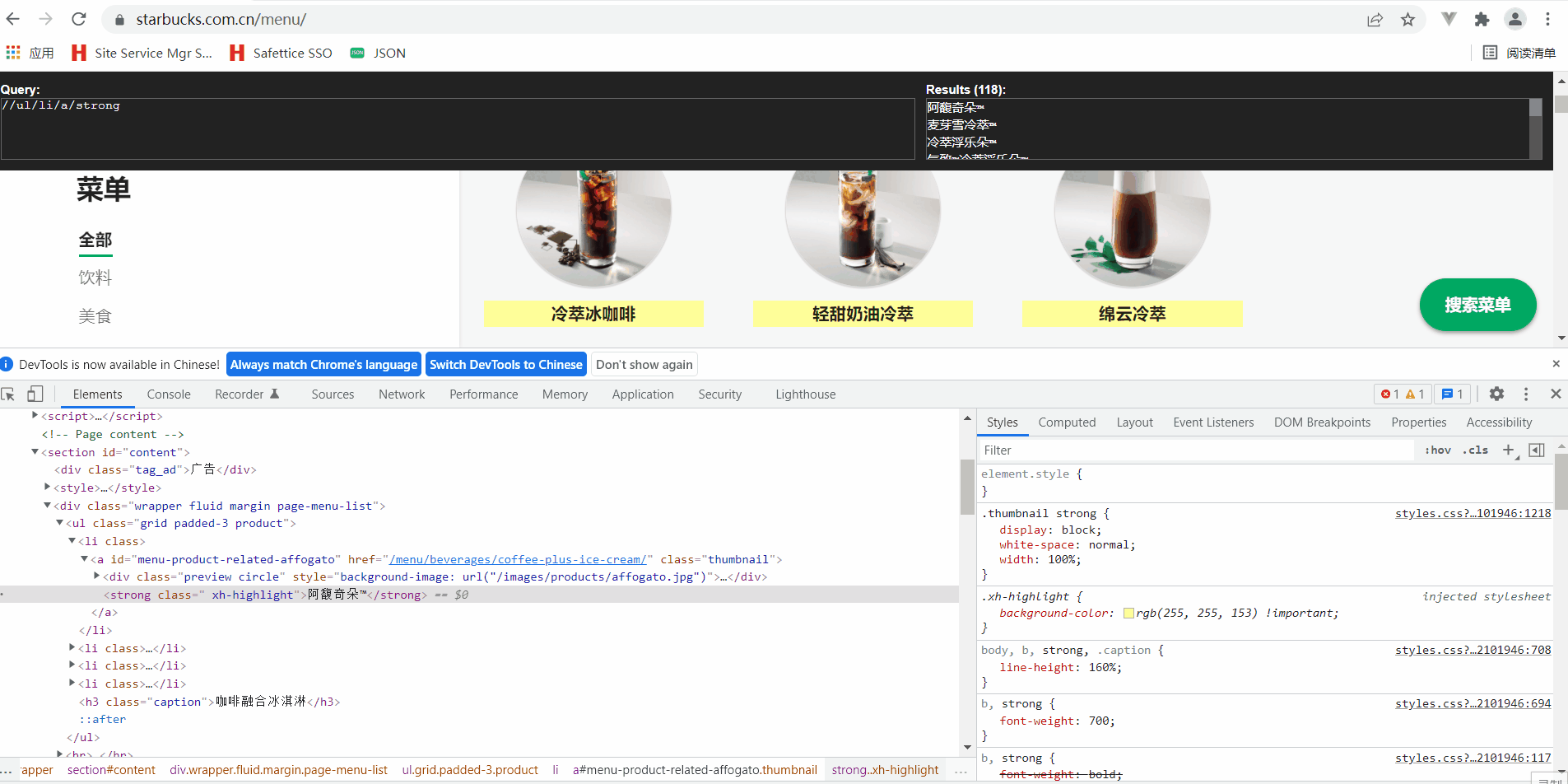Dismiss the DevTools language infobar
The image size is (1568, 784).
[x=1556, y=364]
